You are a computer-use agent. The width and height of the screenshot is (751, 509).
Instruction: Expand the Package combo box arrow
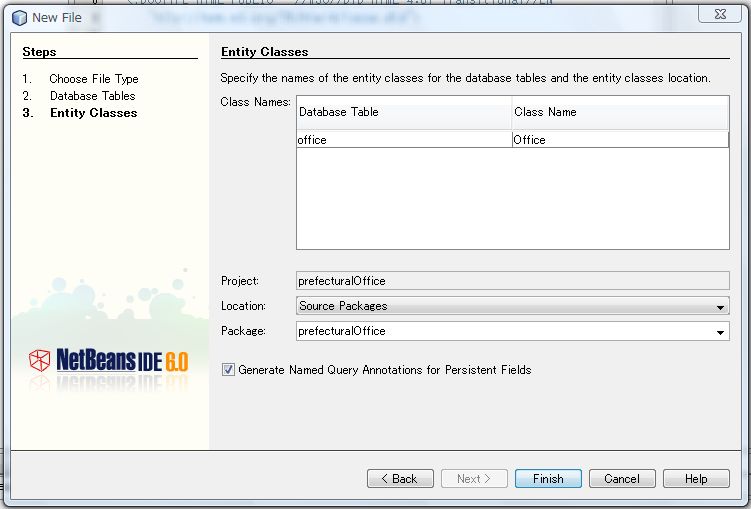point(720,332)
